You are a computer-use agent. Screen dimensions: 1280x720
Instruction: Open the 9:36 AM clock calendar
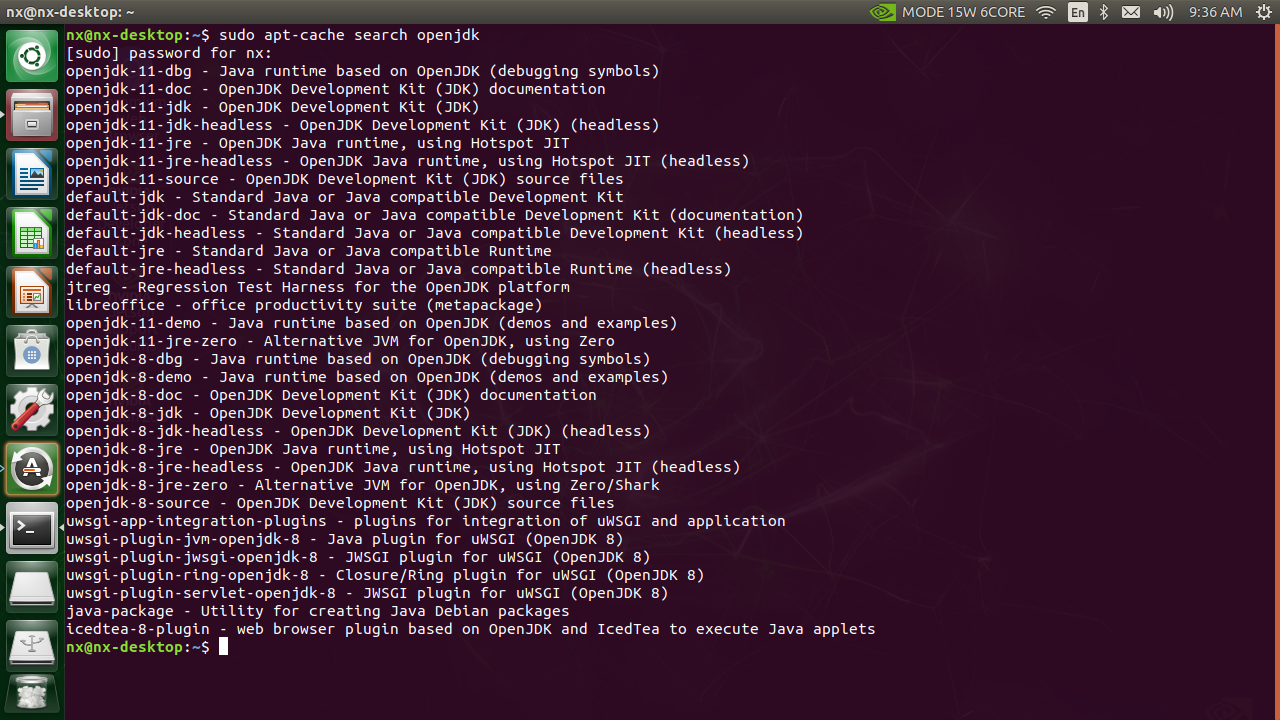pos(1215,12)
